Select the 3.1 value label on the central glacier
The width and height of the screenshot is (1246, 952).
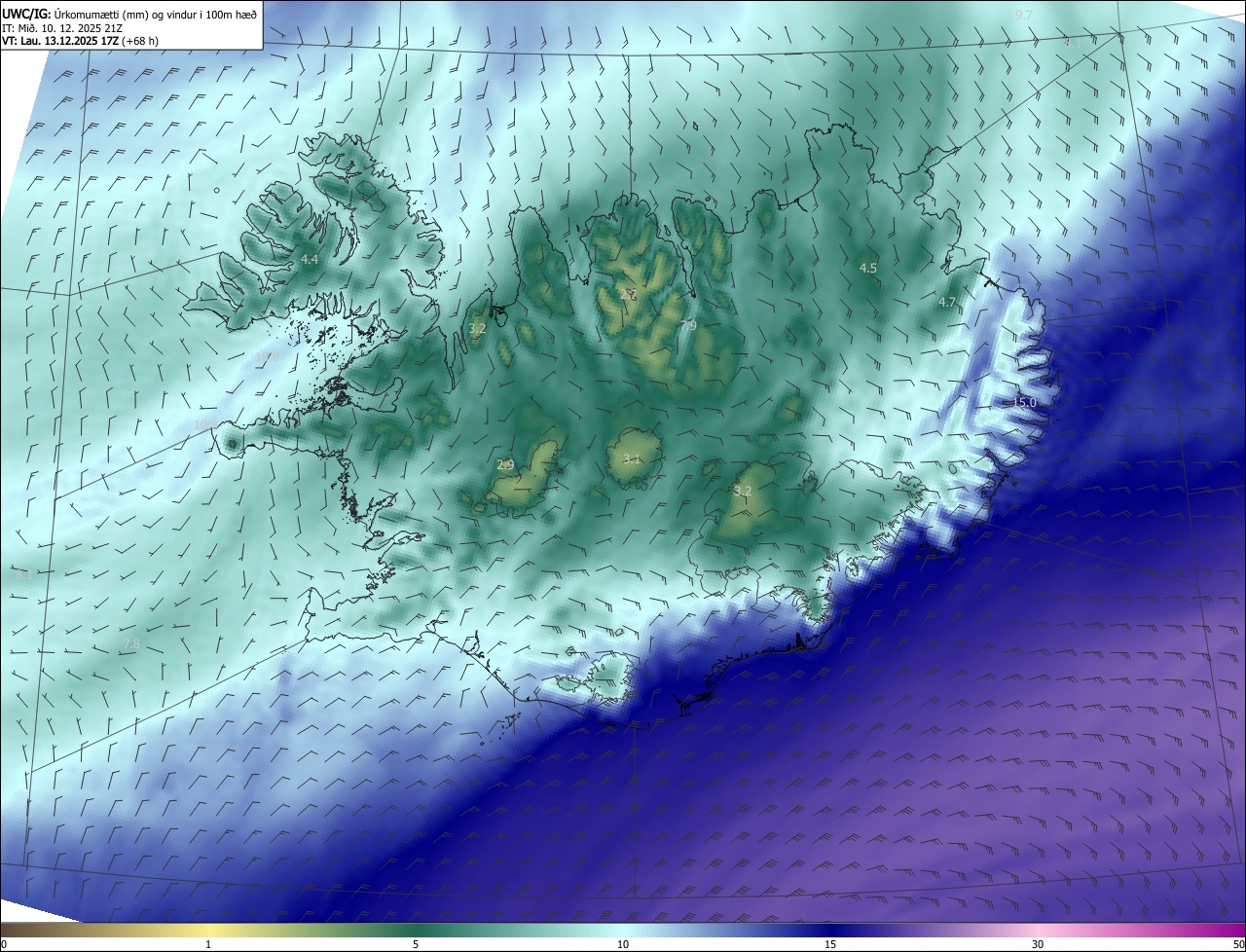pyautogui.click(x=632, y=459)
